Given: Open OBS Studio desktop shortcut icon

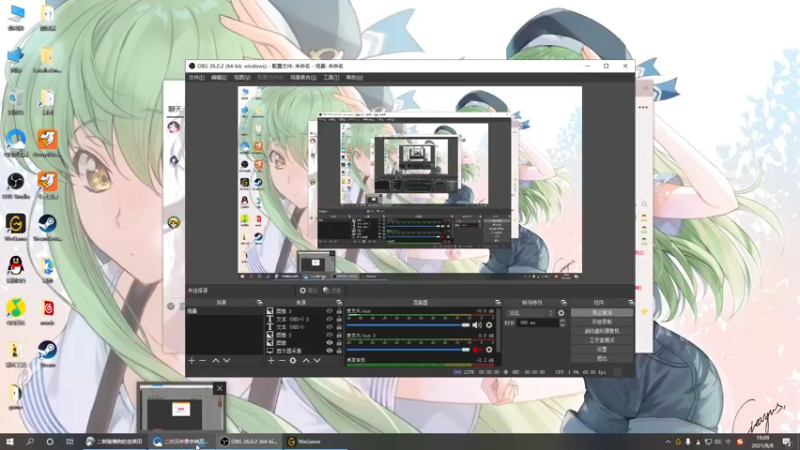Looking at the screenshot, I should [x=16, y=185].
